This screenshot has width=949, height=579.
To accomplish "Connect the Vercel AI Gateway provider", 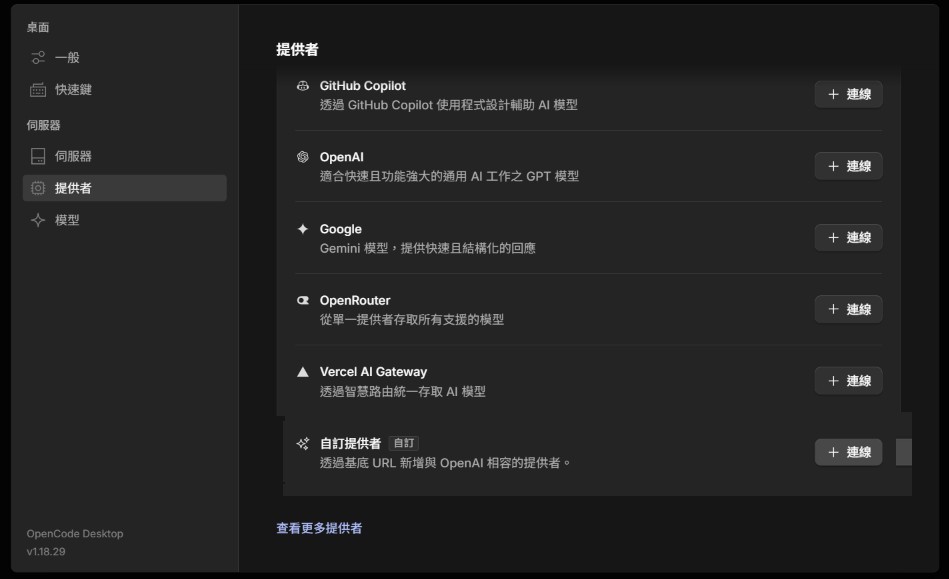I will pyautogui.click(x=848, y=381).
